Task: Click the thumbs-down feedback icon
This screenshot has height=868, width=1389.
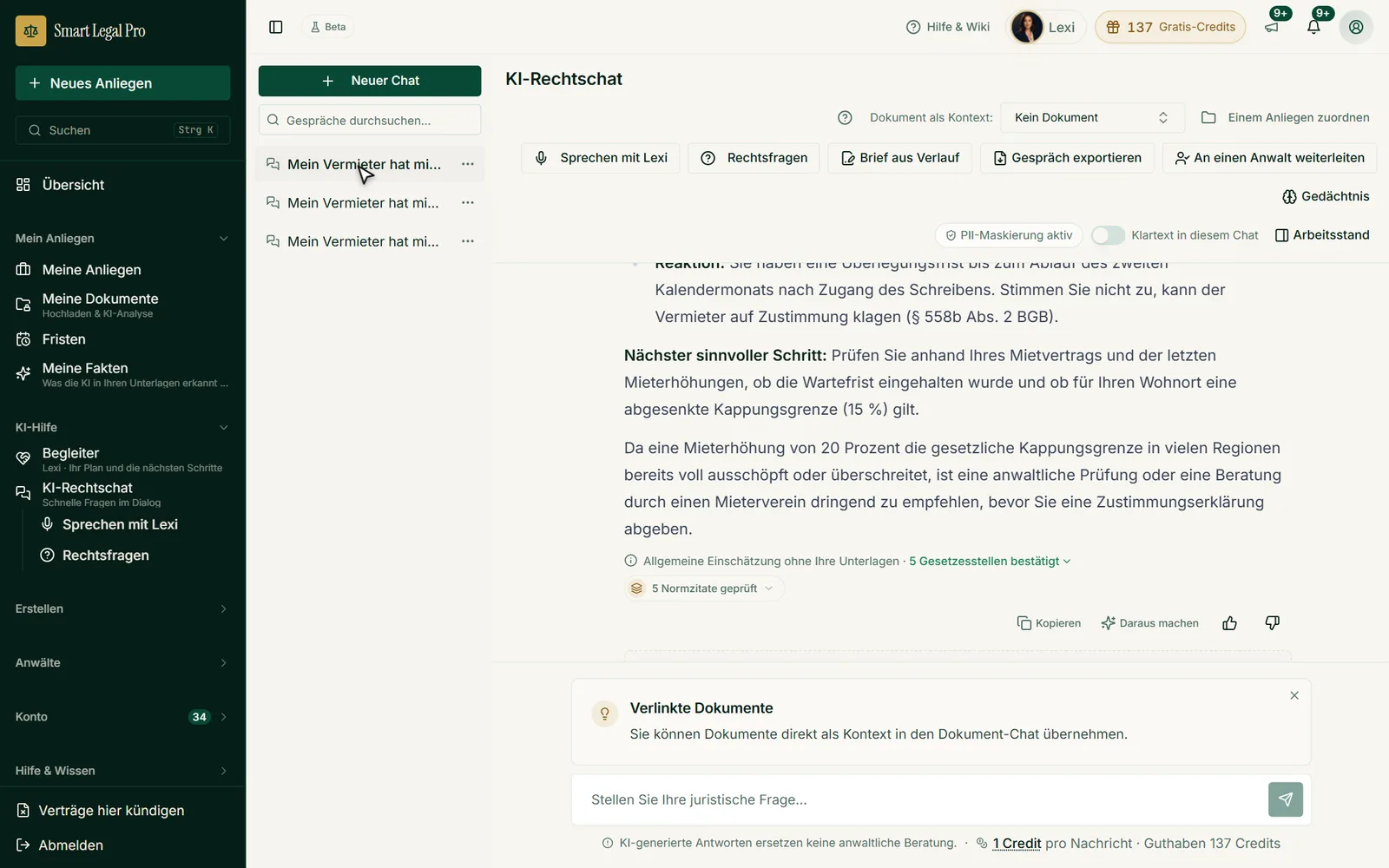Action: [1273, 623]
